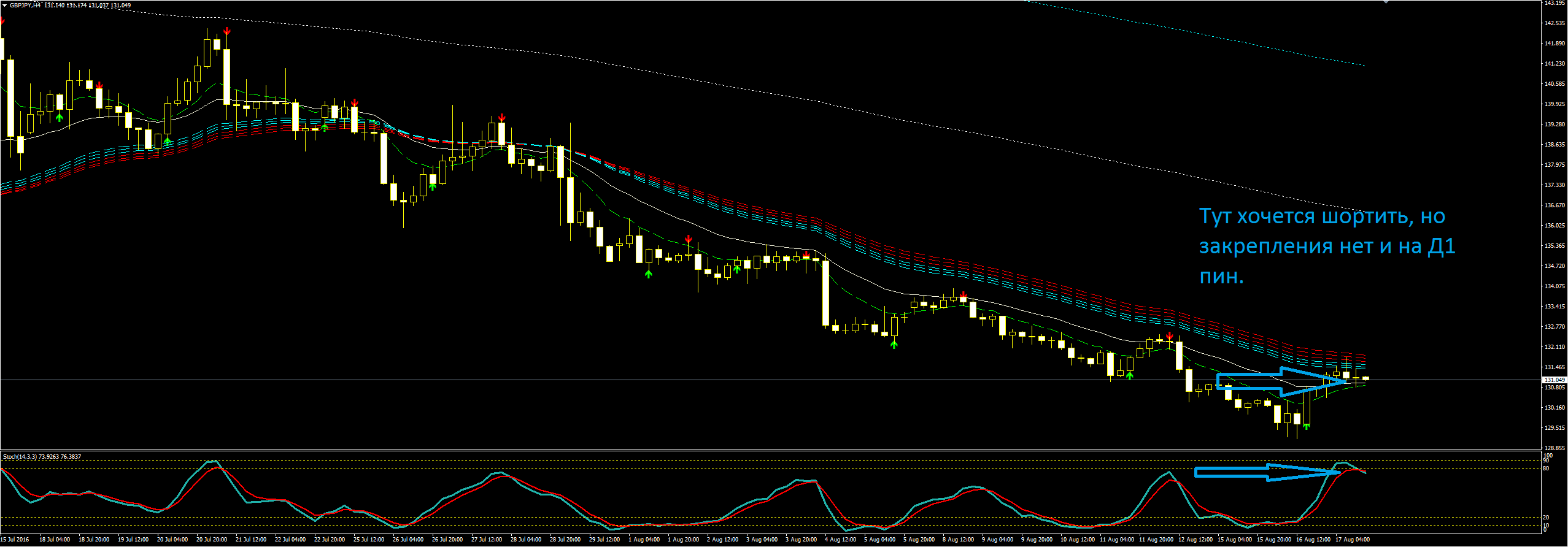Viewport: 1568px width, 547px height.
Task: Click the 133.415 price axis label
Action: click(x=1554, y=307)
